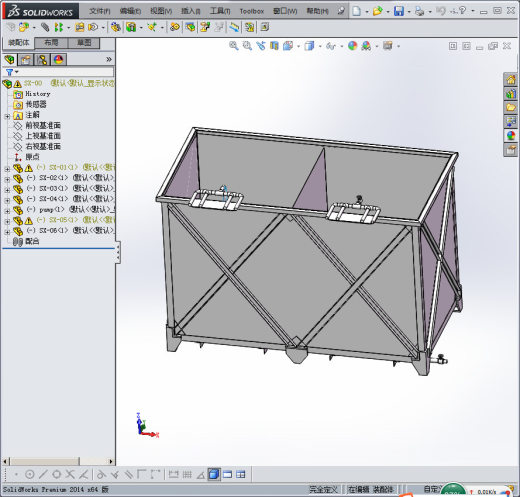The image size is (520, 497).
Task: Toggle the shaded with edges display button
Action: 214,474
